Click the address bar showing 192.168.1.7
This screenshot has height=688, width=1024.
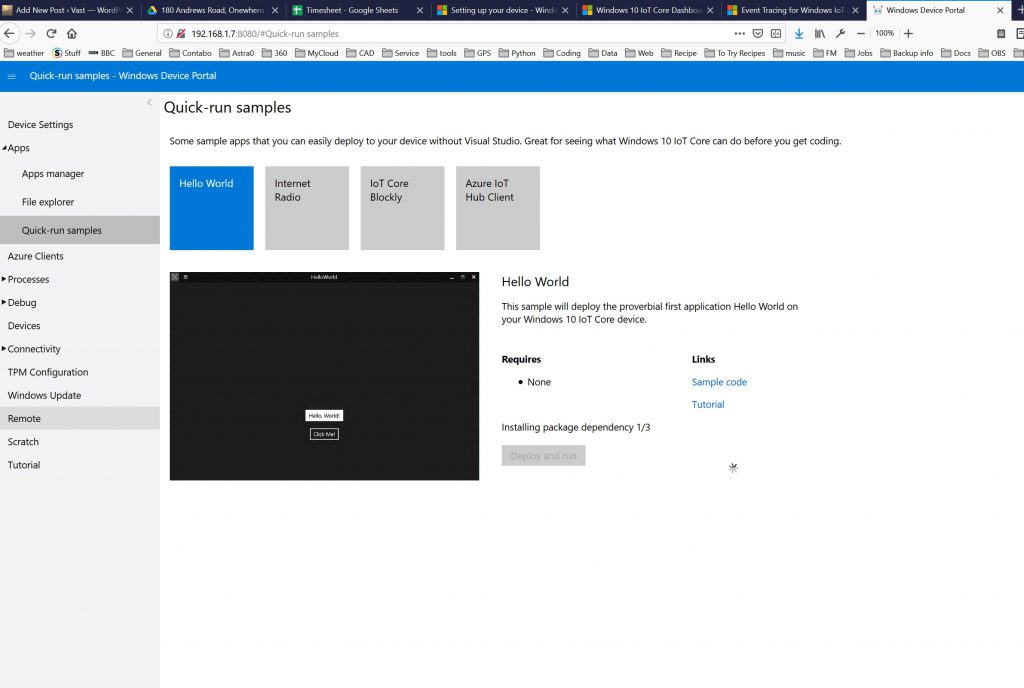[450, 33]
